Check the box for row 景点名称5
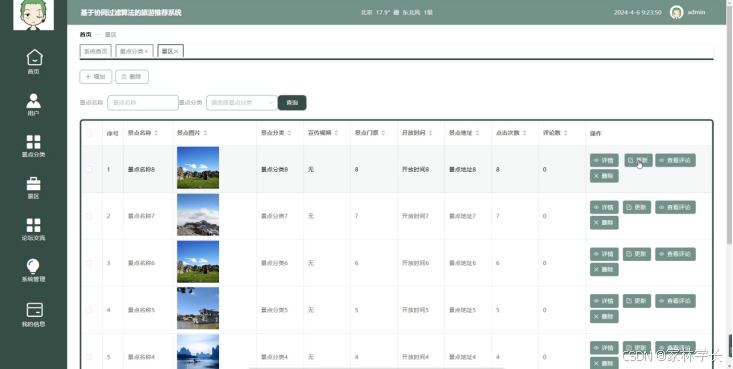 coord(89,310)
